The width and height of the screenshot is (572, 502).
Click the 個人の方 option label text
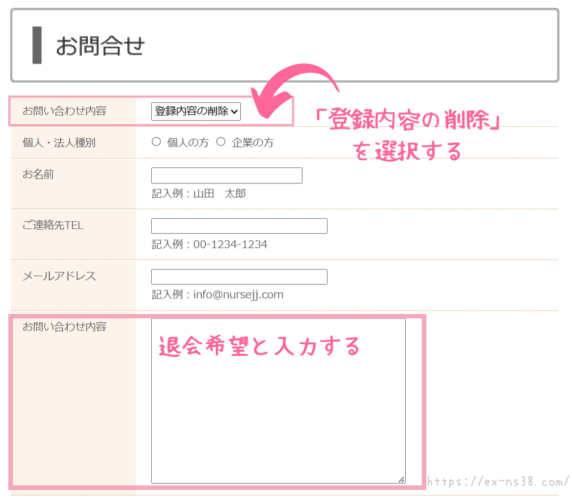tap(188, 142)
